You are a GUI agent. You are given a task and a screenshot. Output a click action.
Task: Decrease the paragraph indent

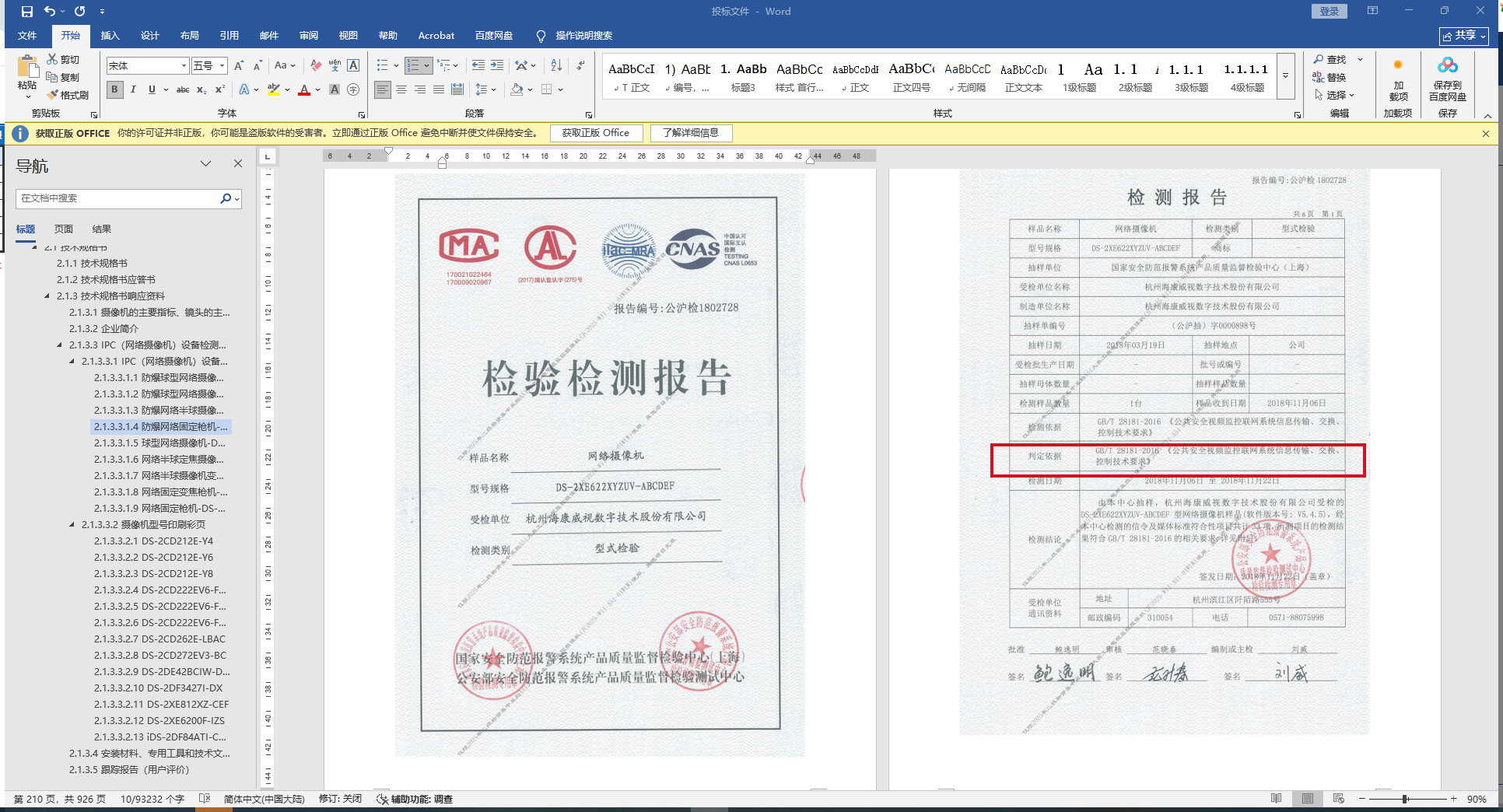point(478,65)
